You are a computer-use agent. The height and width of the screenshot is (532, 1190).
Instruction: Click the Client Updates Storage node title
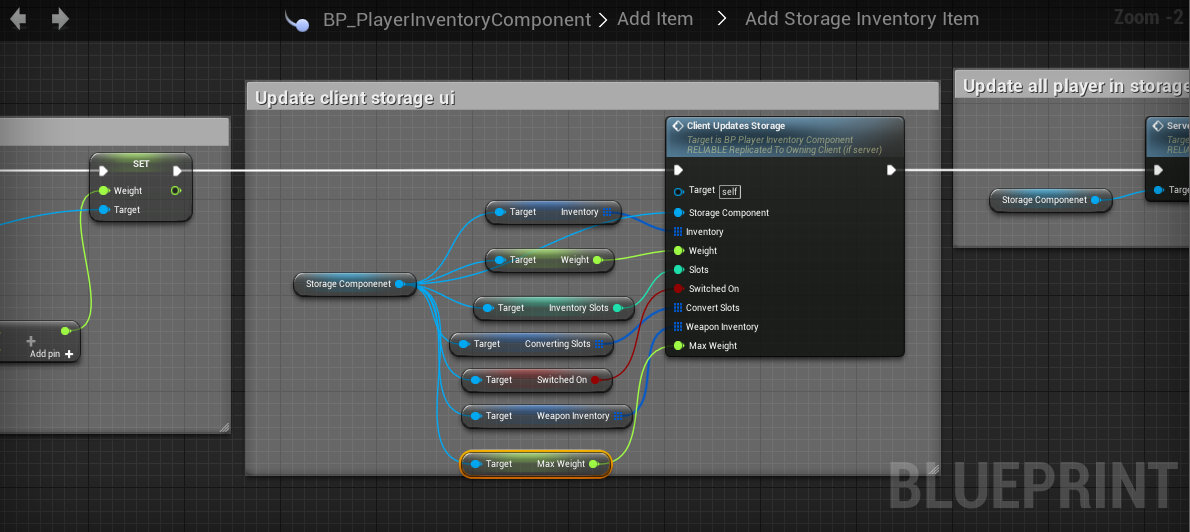tap(735, 126)
